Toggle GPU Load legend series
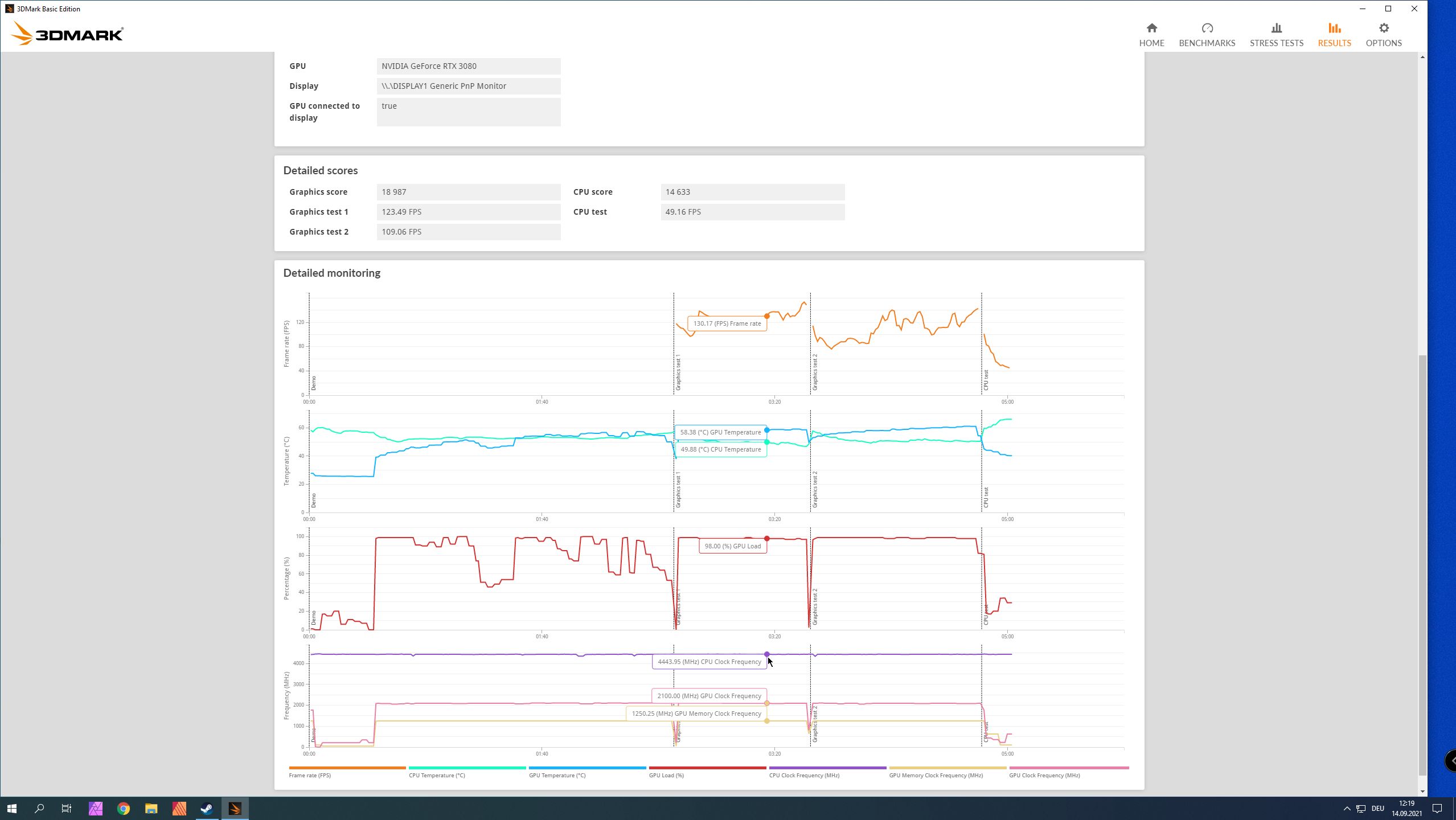The width and height of the screenshot is (1456, 820). [x=666, y=775]
